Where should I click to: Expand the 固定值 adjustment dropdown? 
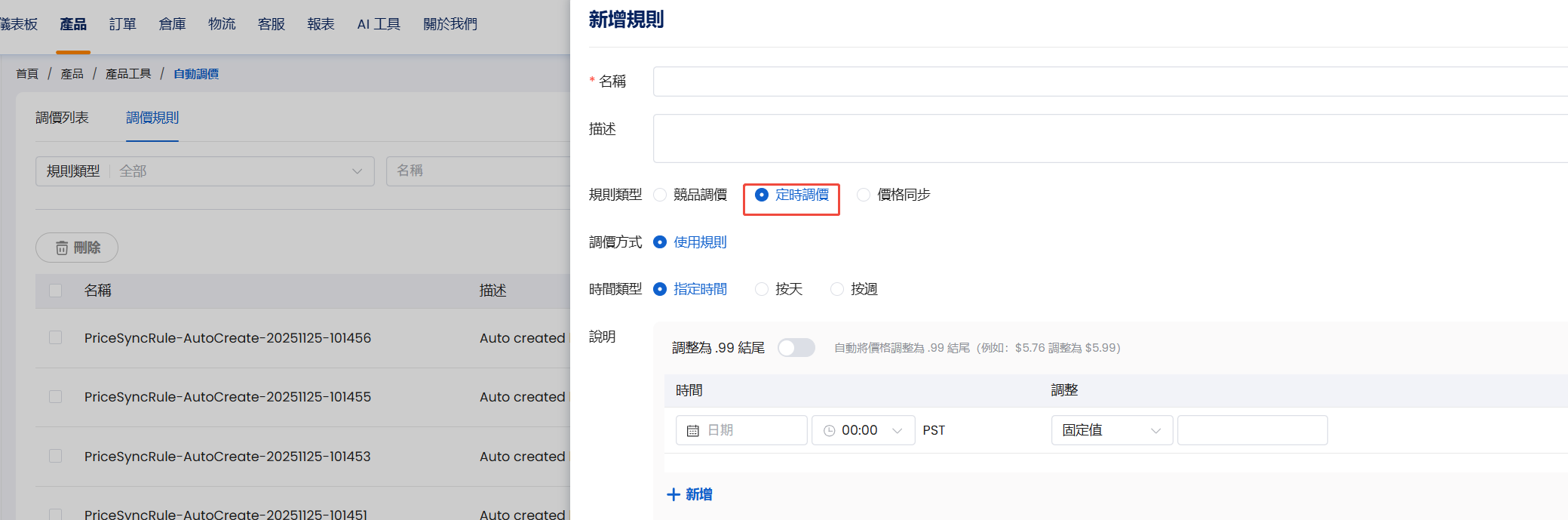coord(1111,430)
